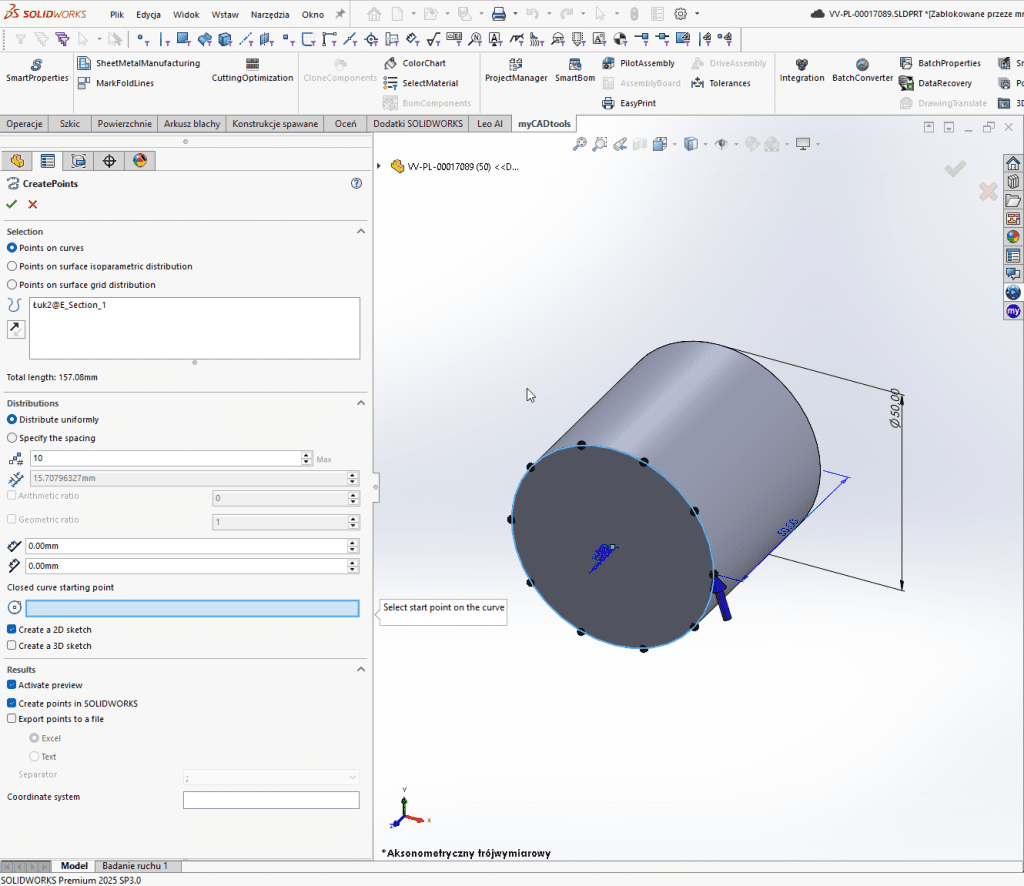The width and height of the screenshot is (1024, 886).
Task: Open Integration tool
Action: 802,71
